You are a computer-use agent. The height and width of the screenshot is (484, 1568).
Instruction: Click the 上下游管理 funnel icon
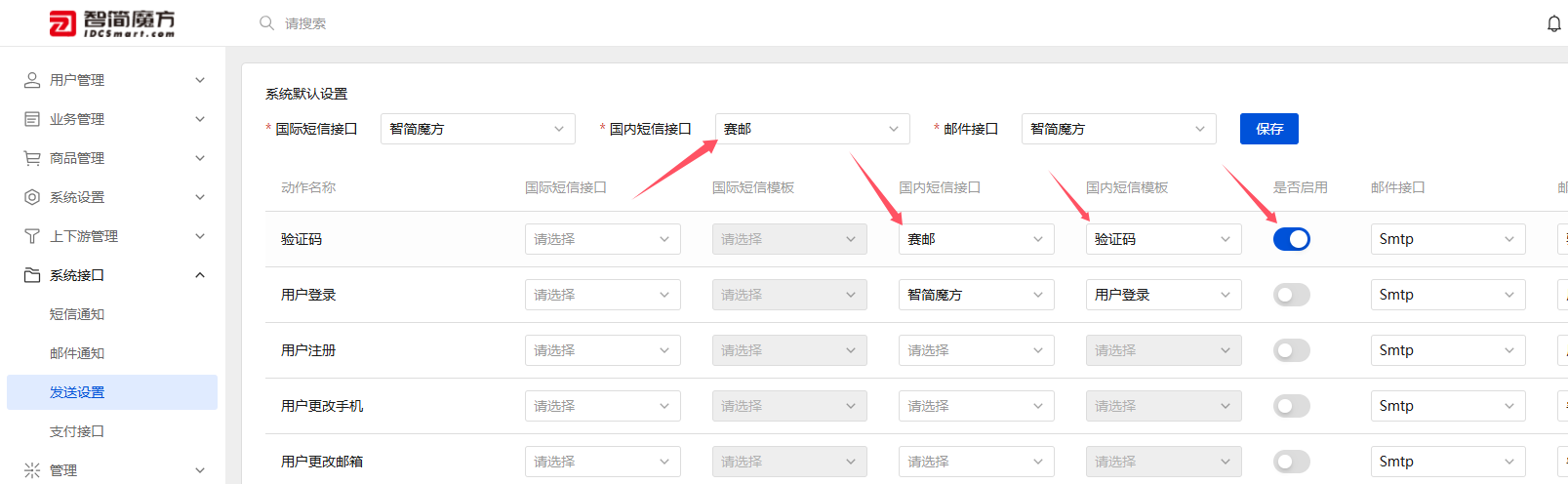32,236
